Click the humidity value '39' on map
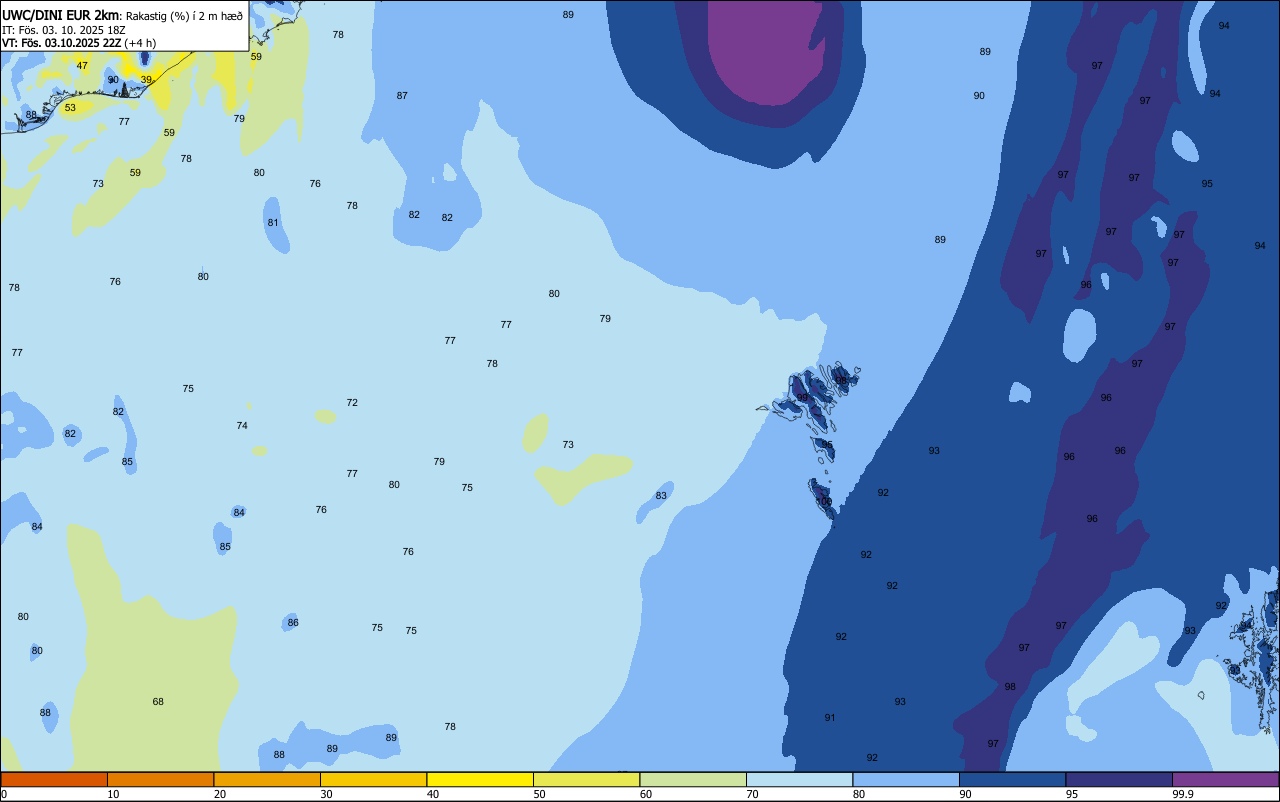Image resolution: width=1280 pixels, height=802 pixels. click(x=146, y=80)
